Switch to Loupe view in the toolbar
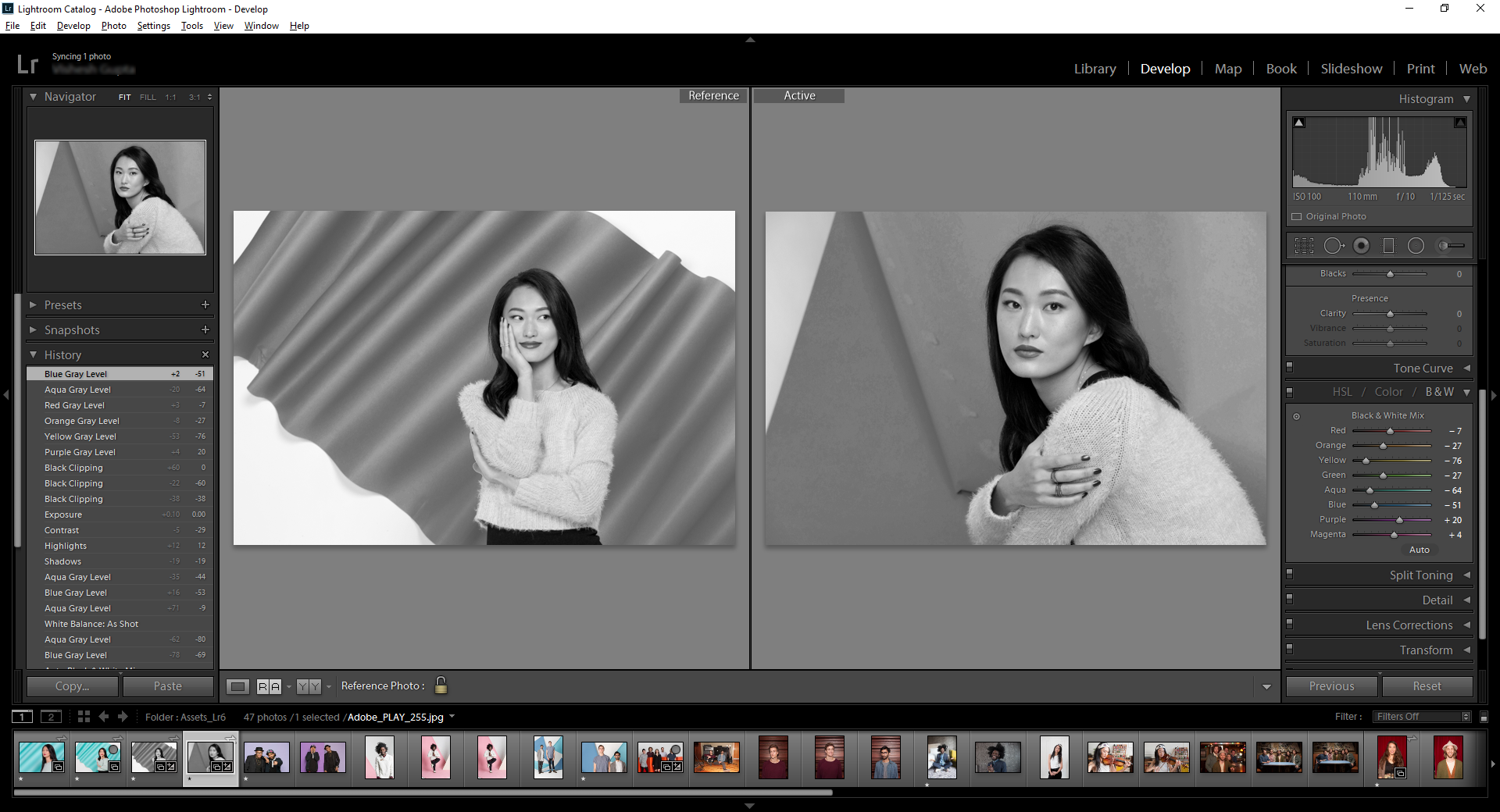Viewport: 1500px width, 812px height. [237, 686]
